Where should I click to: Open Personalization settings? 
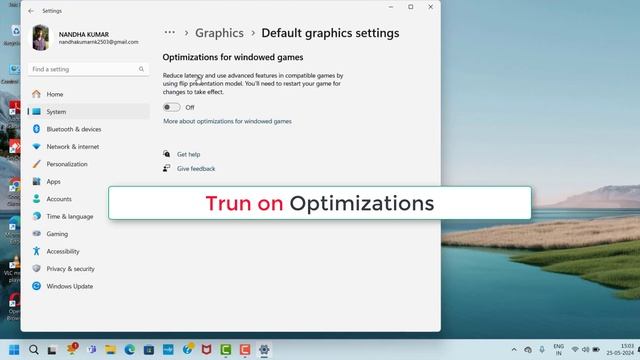[88, 164]
